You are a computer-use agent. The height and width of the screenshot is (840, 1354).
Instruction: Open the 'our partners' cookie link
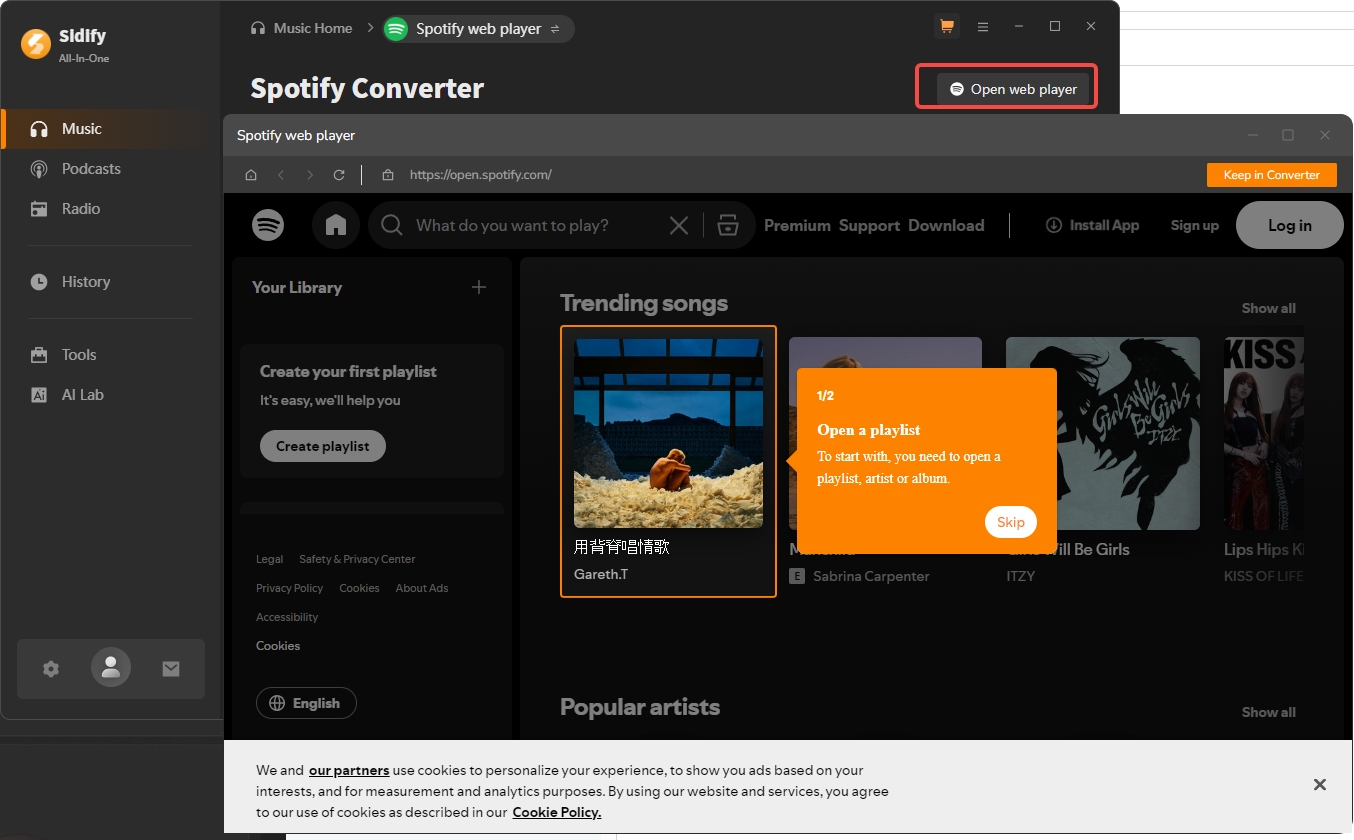coord(349,770)
